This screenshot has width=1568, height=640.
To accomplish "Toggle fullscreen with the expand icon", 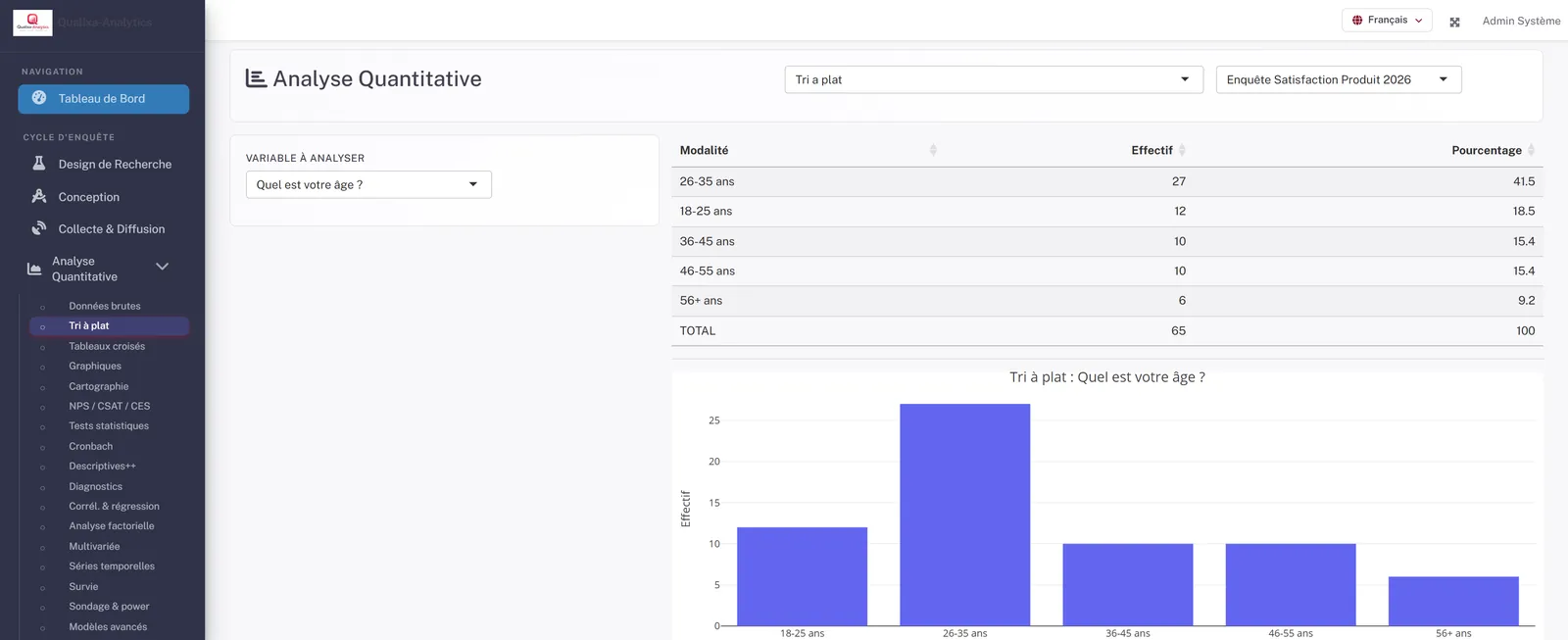I will [x=1454, y=22].
